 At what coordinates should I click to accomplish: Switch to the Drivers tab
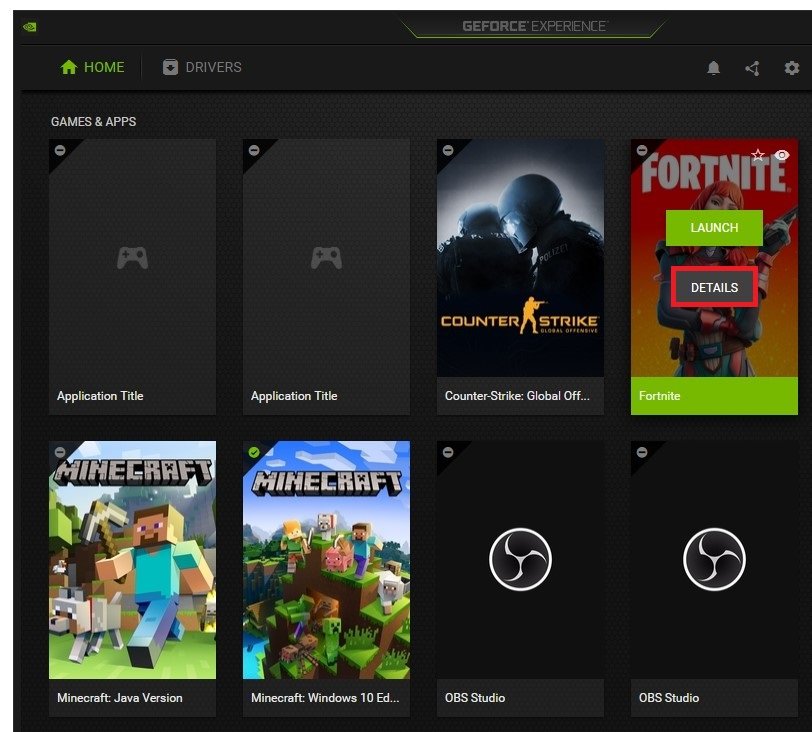(x=202, y=68)
